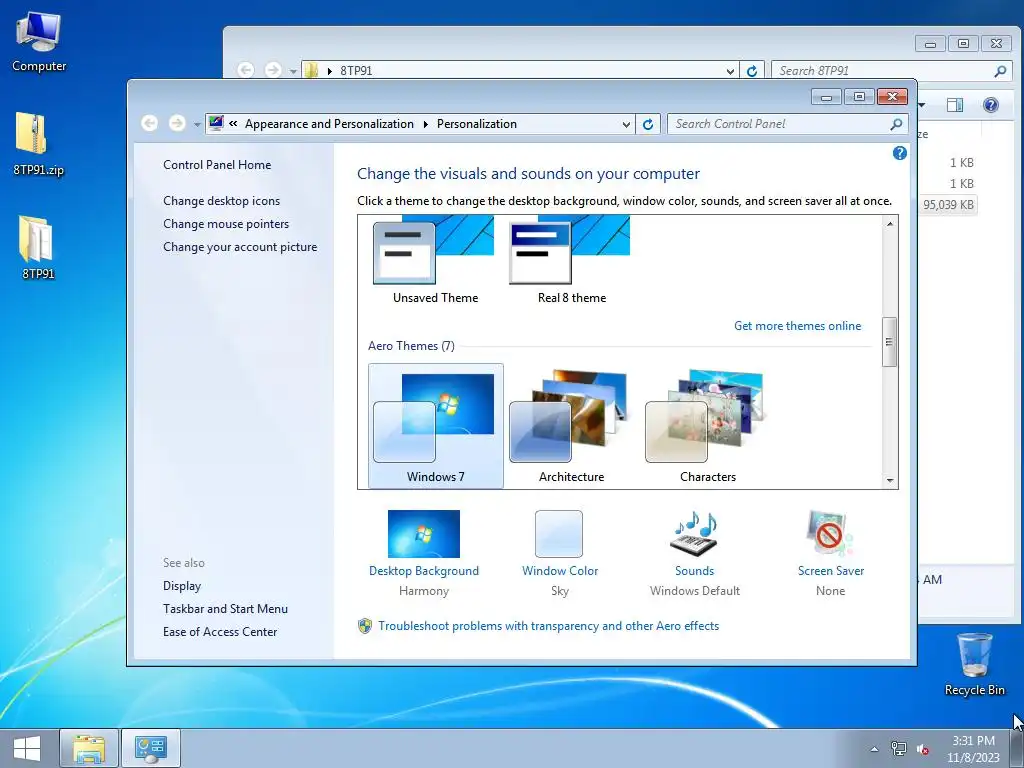Image resolution: width=1024 pixels, height=768 pixels.
Task: Refresh the Personalization window
Action: [647, 124]
